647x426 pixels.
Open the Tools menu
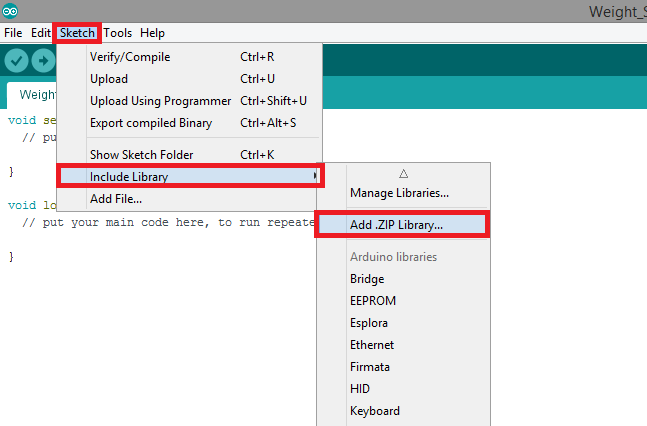click(x=118, y=33)
